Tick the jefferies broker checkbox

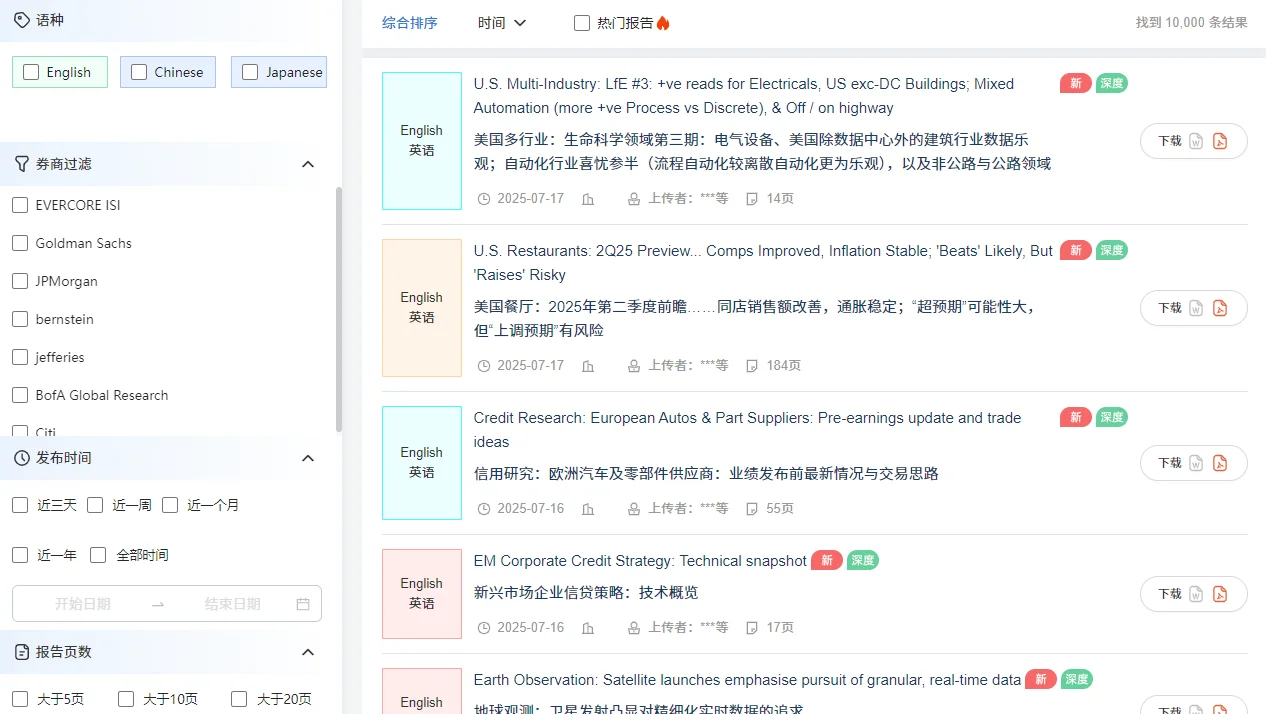[x=20, y=357]
